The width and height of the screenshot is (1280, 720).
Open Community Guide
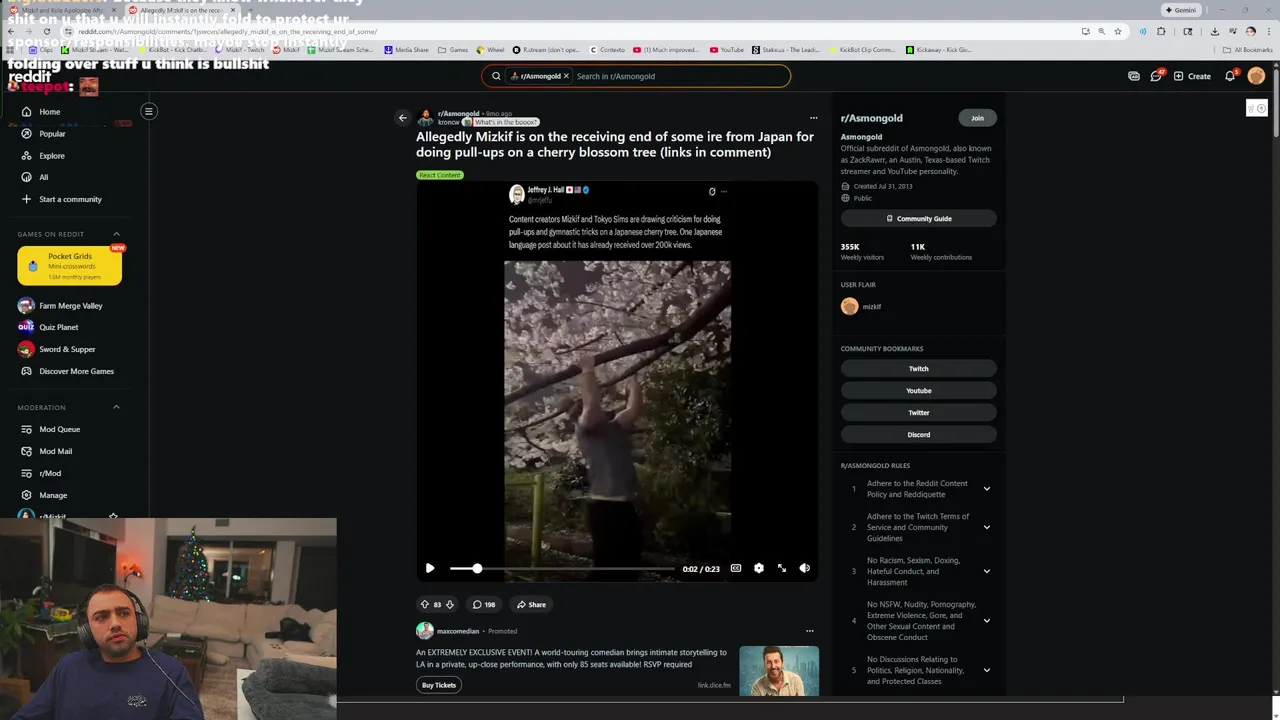pyautogui.click(x=919, y=218)
